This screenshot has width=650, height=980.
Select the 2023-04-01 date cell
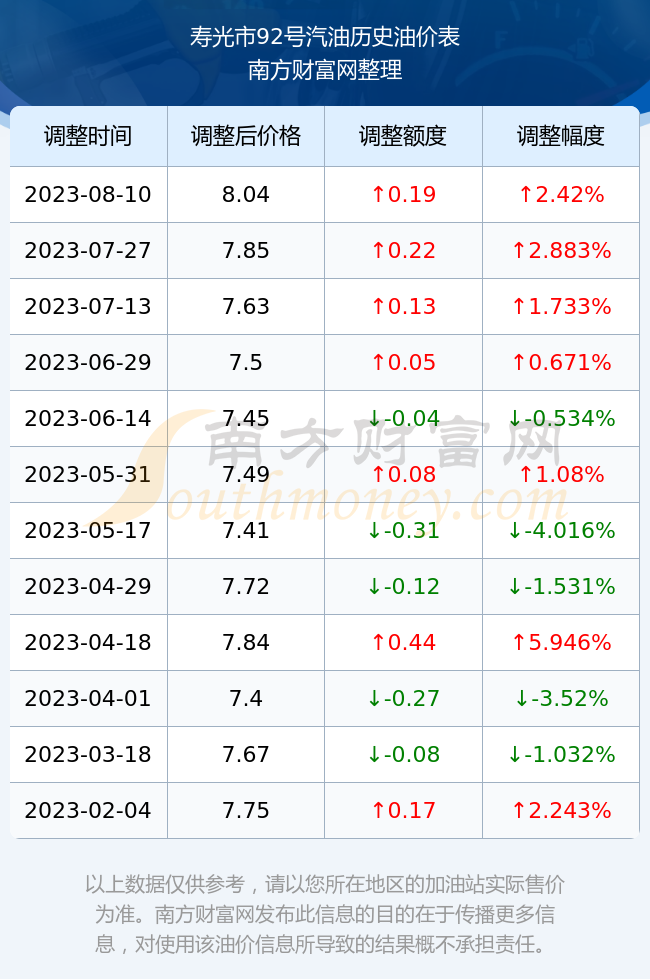[88, 698]
